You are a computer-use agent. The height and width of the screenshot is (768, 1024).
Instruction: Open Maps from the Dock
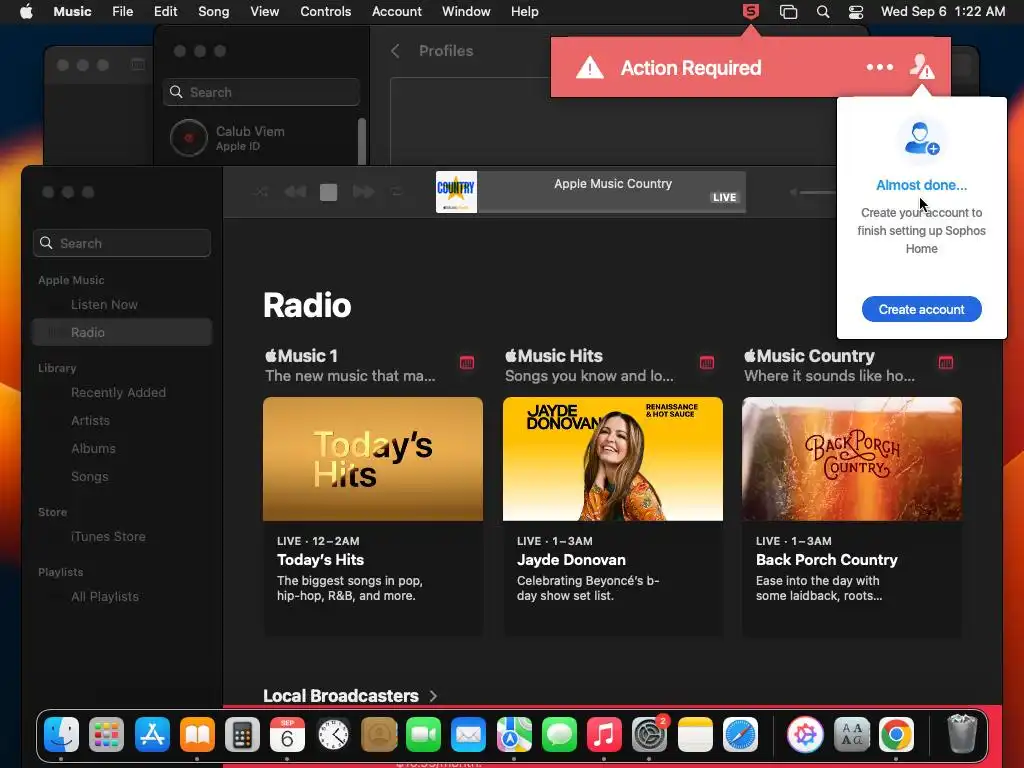point(514,735)
